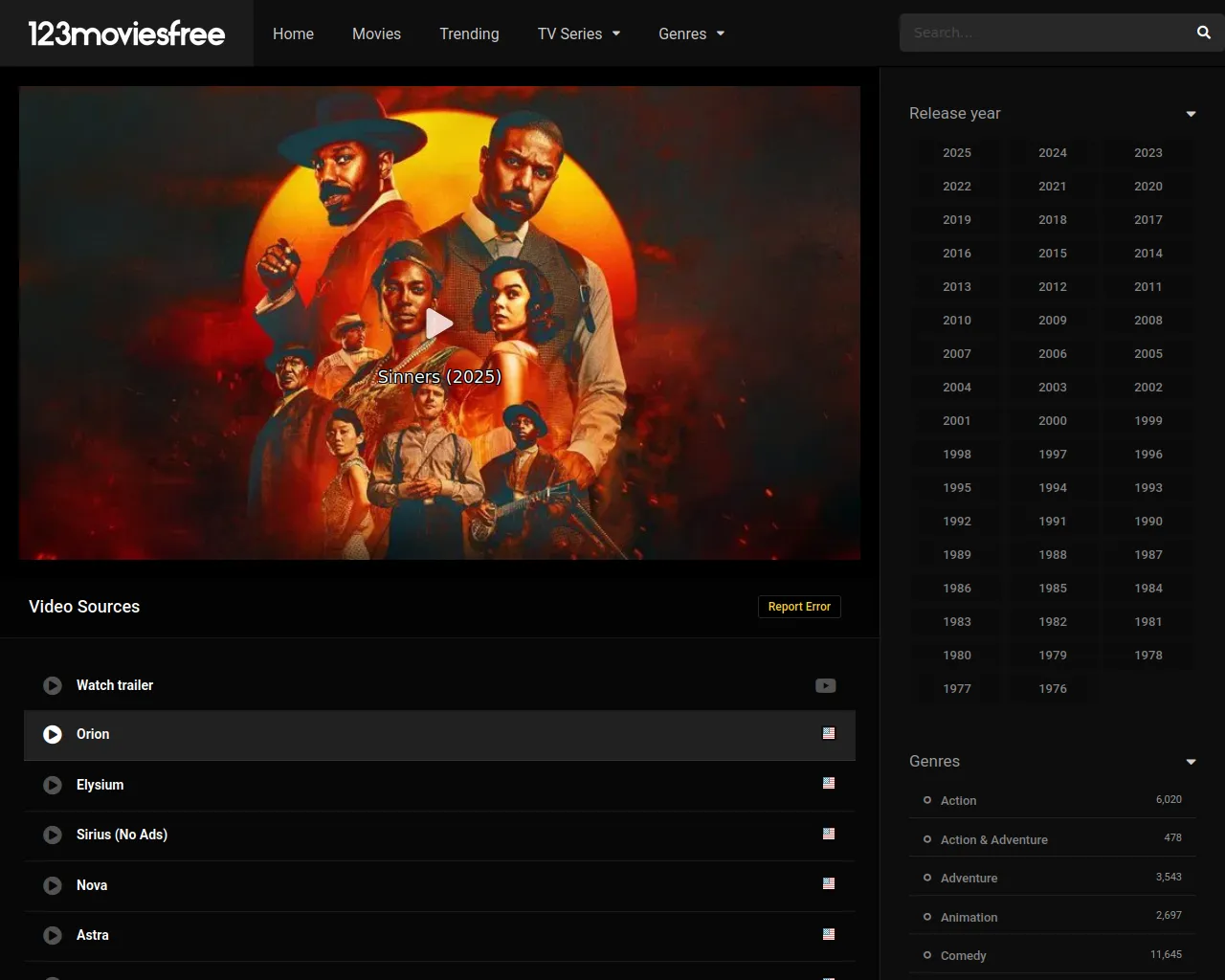Open the Movies menu item
This screenshot has width=1225, height=980.
376,33
